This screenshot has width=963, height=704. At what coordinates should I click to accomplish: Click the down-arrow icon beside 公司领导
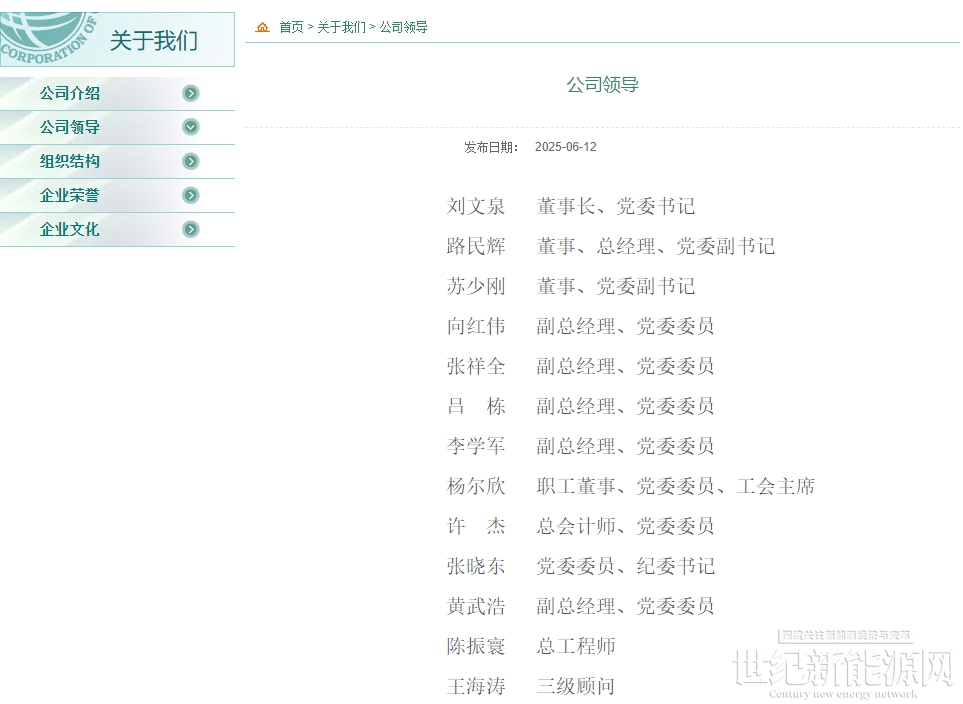[x=191, y=127]
